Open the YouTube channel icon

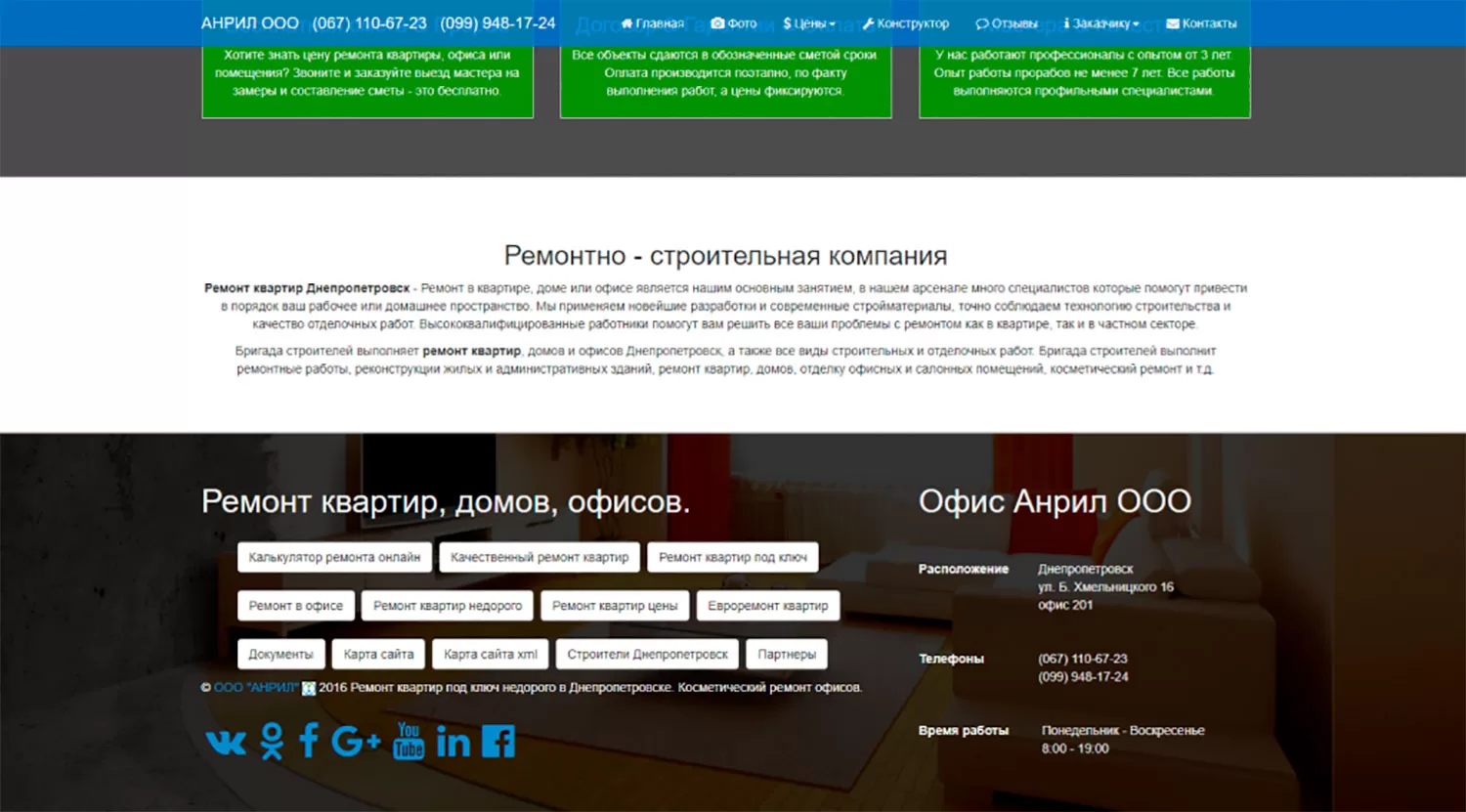tap(409, 741)
